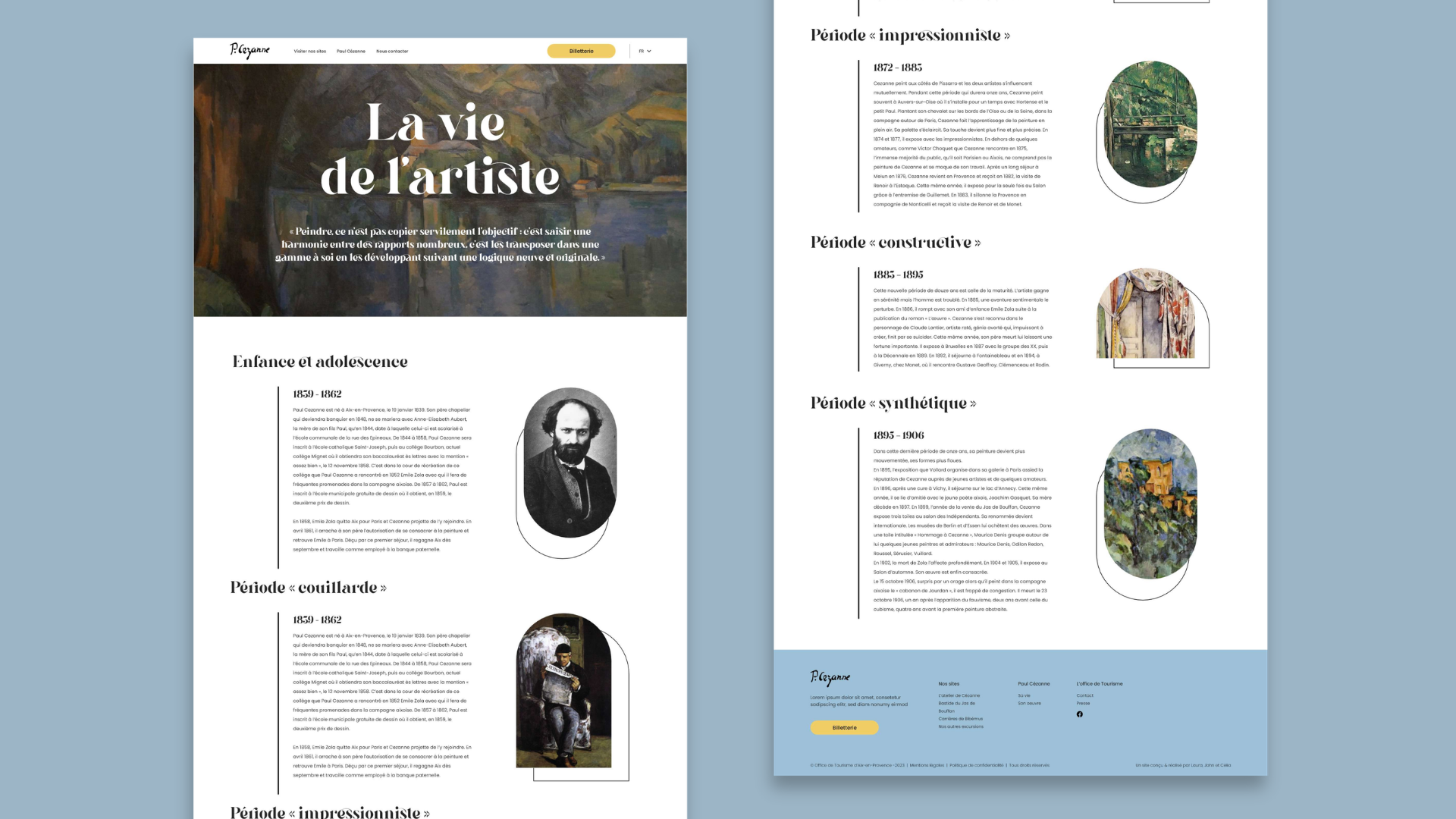Click the 'La vie de l'artiste' hero title
The height and width of the screenshot is (819, 1456).
(440, 149)
